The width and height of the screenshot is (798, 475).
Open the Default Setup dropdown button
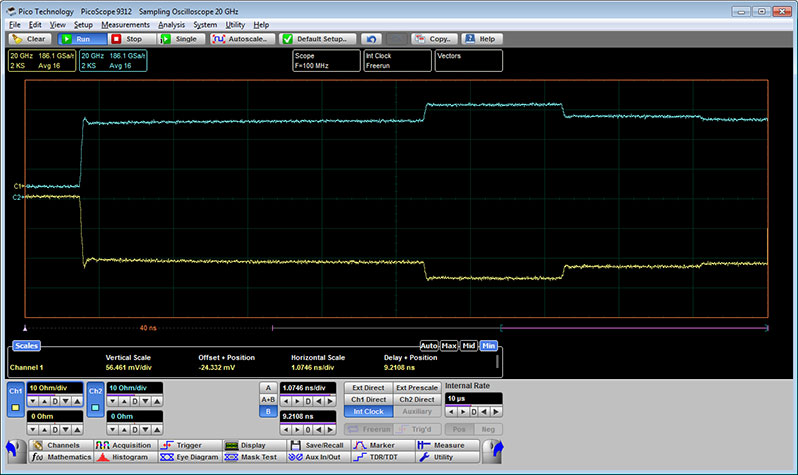pos(316,38)
